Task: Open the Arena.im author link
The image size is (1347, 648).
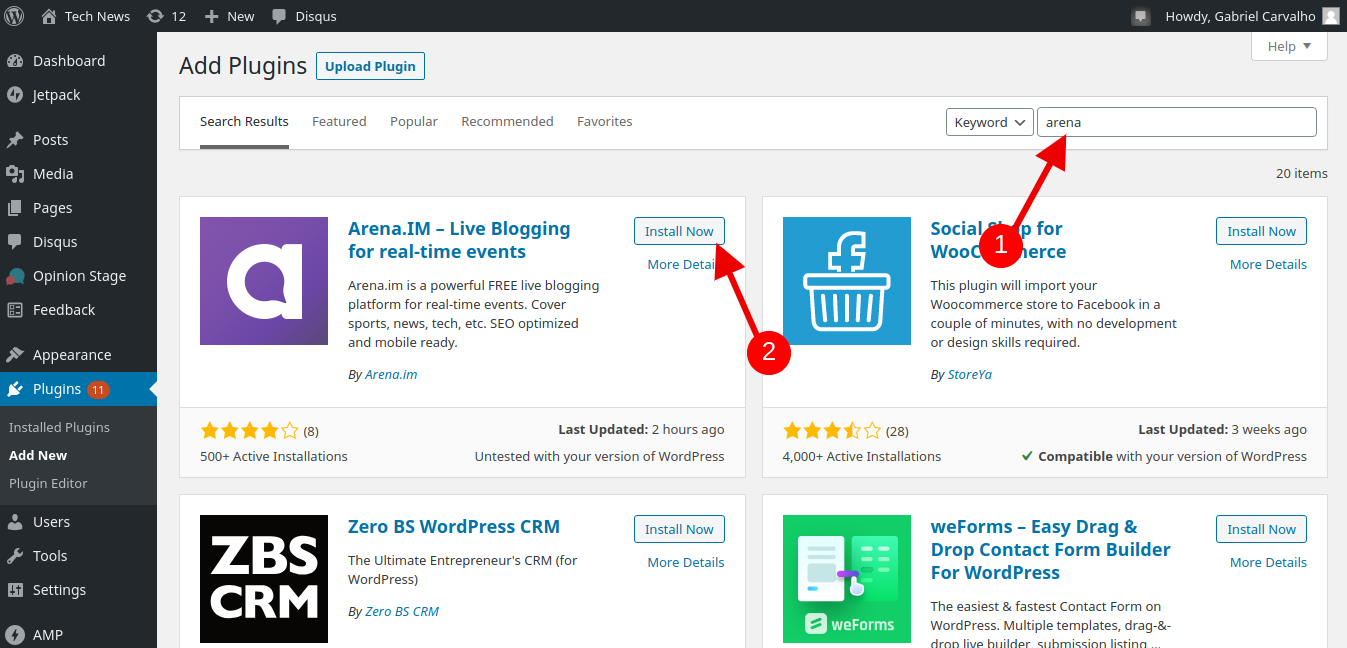Action: 391,375
